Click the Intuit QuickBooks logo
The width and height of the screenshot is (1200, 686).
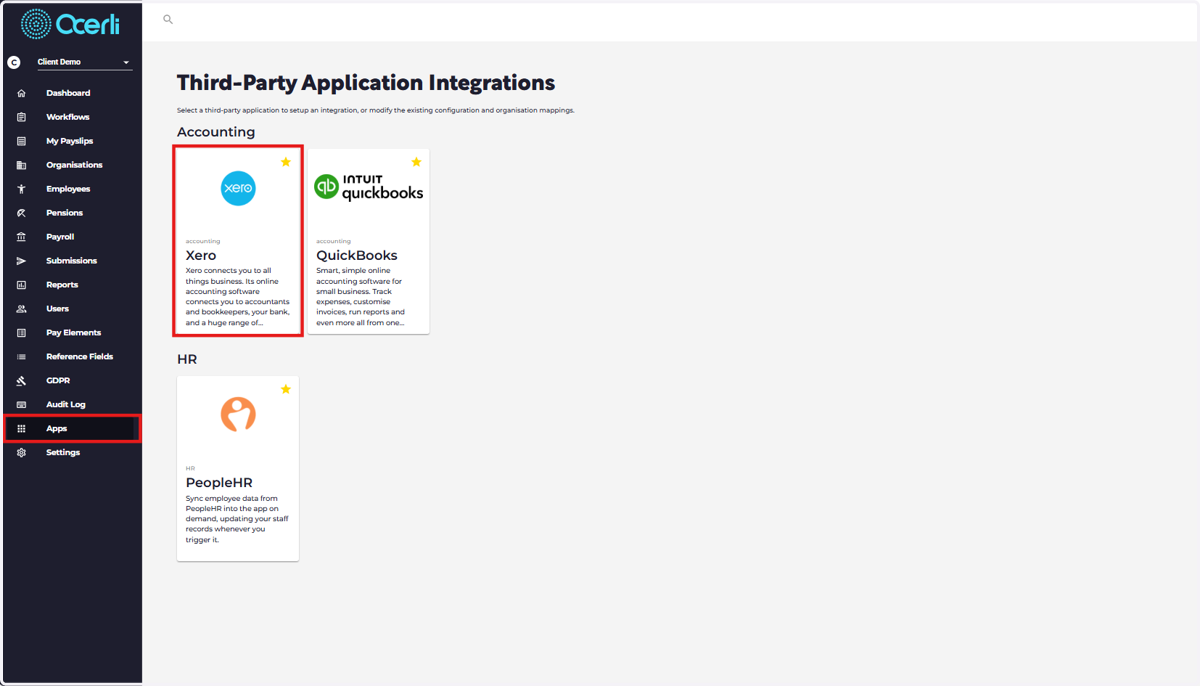(368, 187)
